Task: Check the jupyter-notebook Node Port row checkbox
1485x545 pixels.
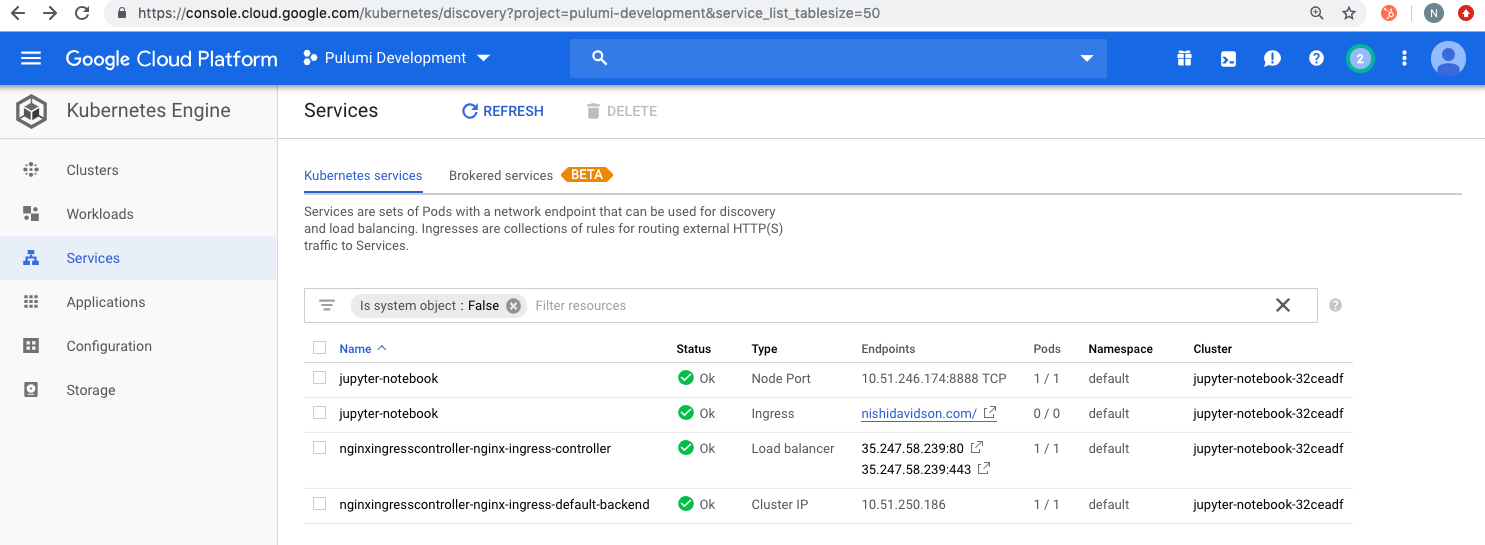Action: (x=319, y=378)
